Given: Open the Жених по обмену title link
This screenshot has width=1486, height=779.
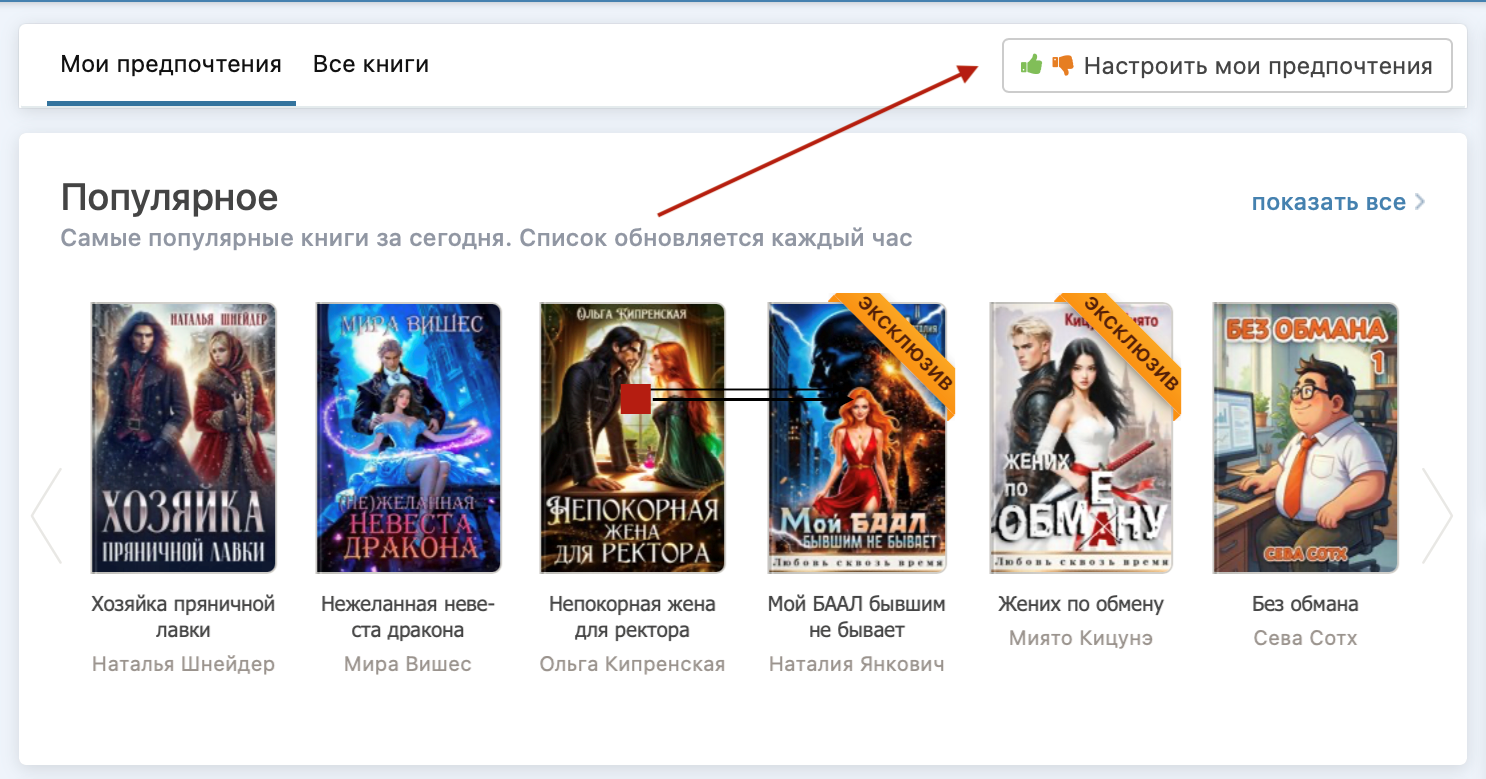Looking at the screenshot, I should click(x=1081, y=604).
